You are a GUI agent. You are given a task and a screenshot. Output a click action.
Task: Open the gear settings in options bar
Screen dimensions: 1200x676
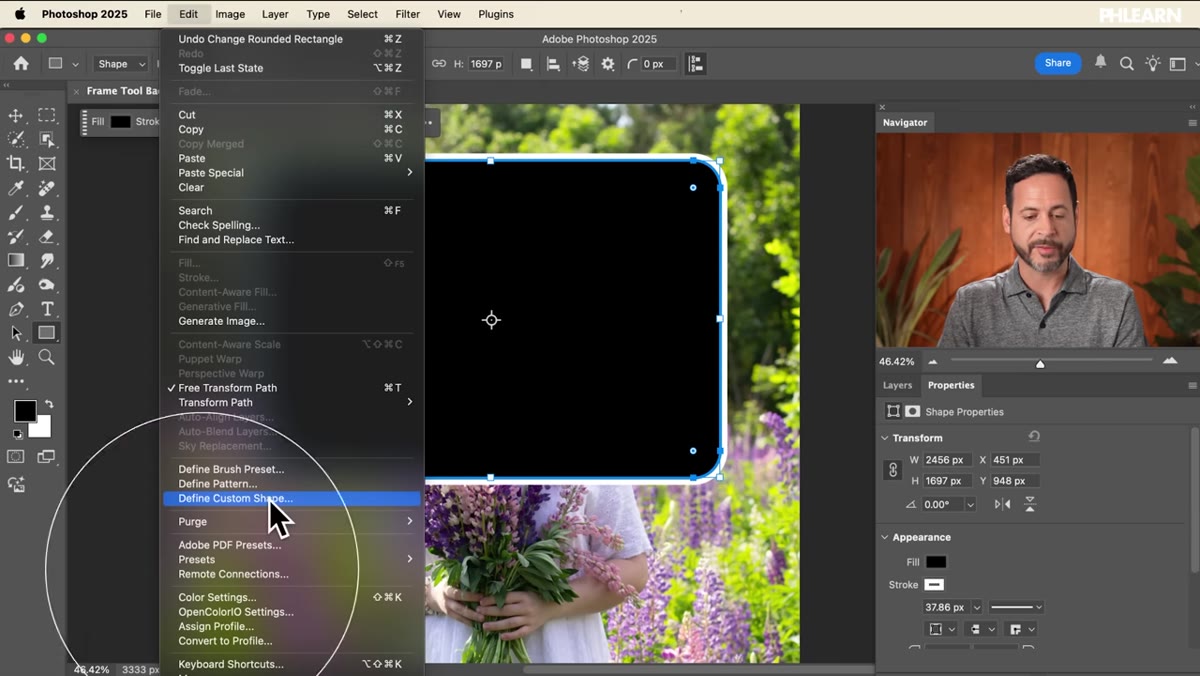608,64
